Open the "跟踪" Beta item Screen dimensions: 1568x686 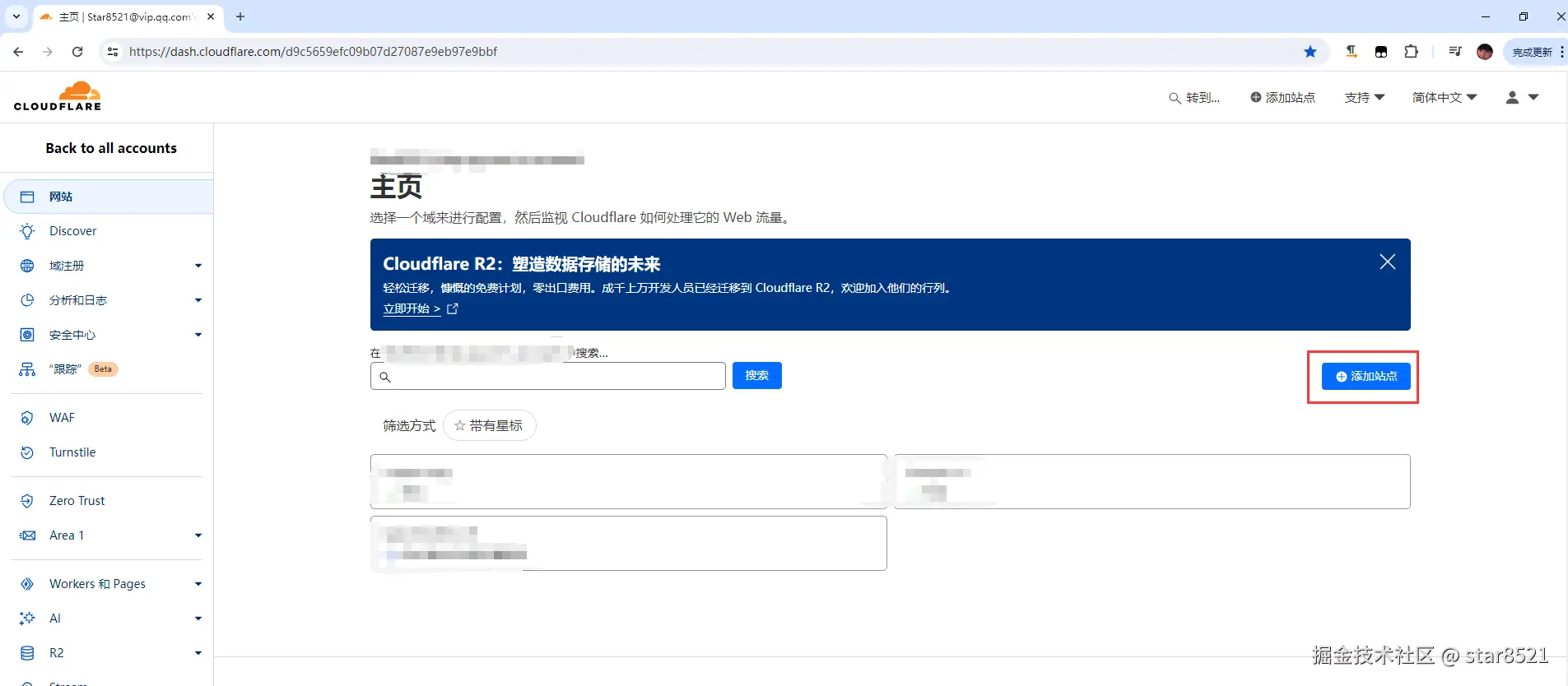coord(83,369)
